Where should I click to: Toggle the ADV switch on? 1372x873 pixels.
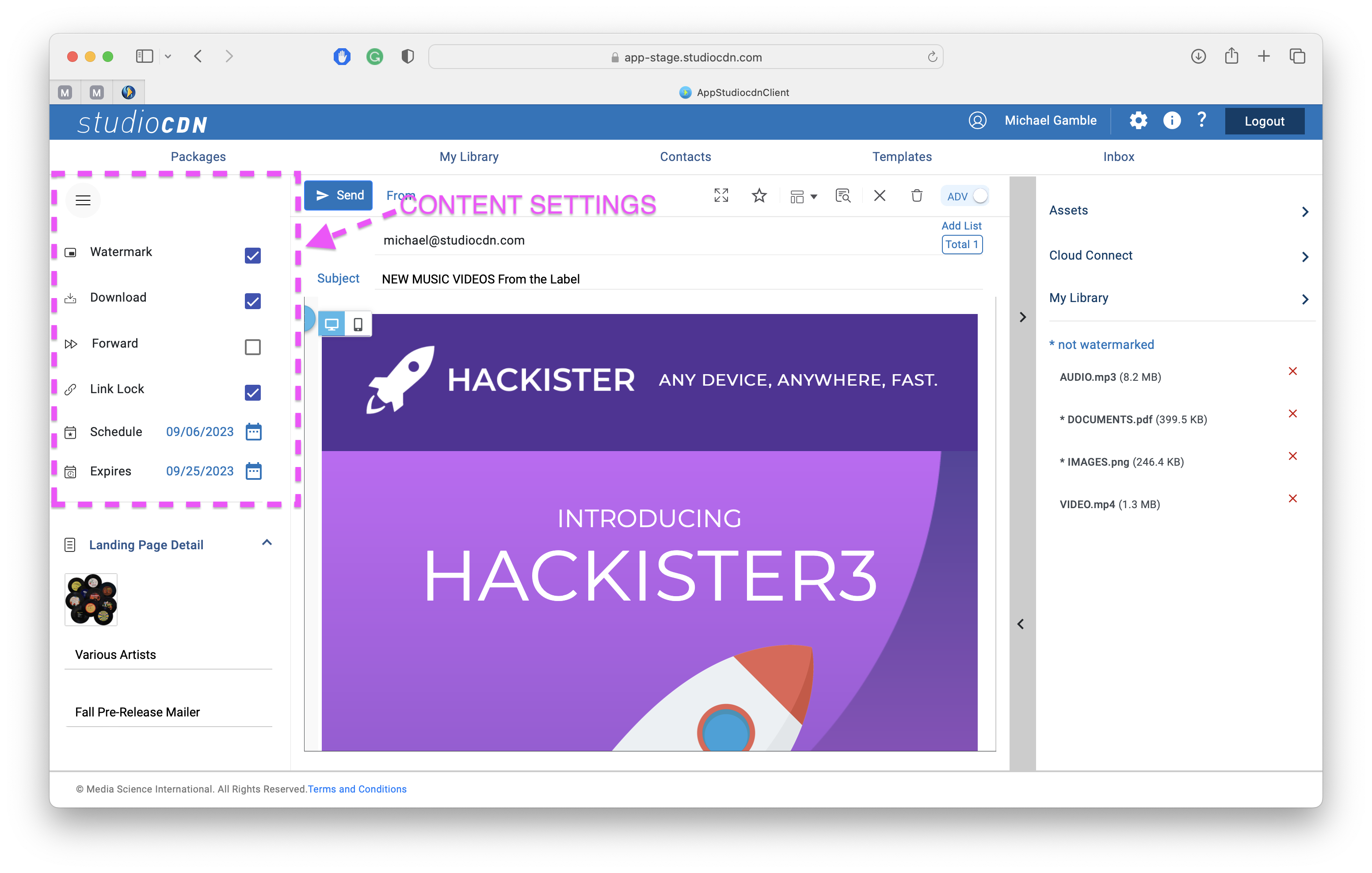[x=979, y=196]
